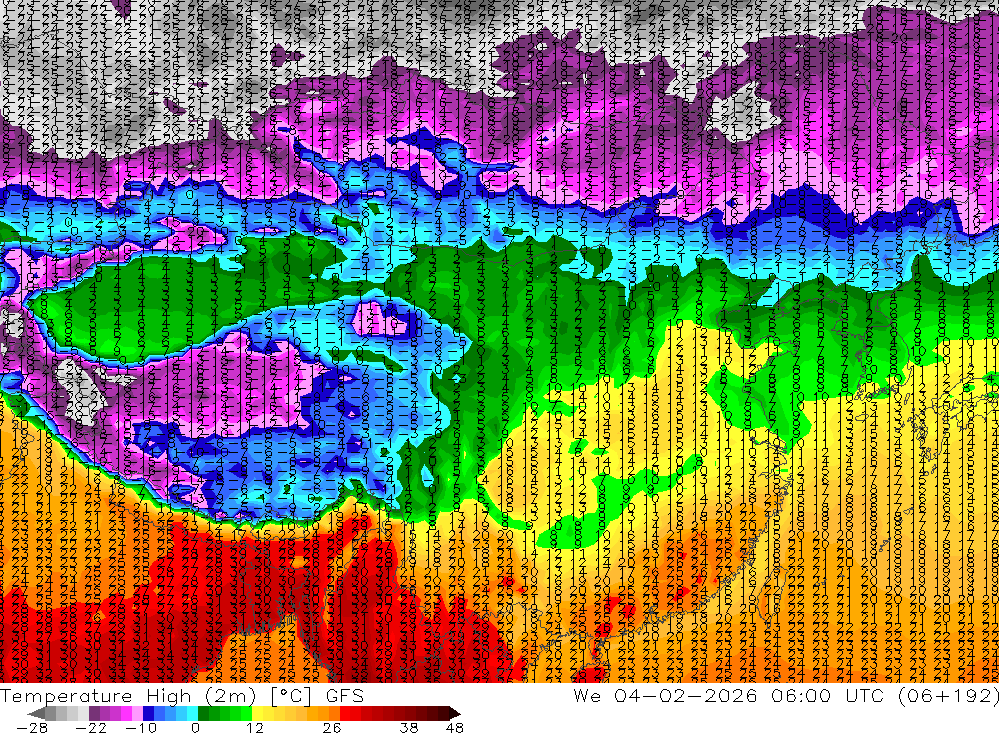Click the "38" legend value
The width and height of the screenshot is (1000, 733).
tap(408, 728)
